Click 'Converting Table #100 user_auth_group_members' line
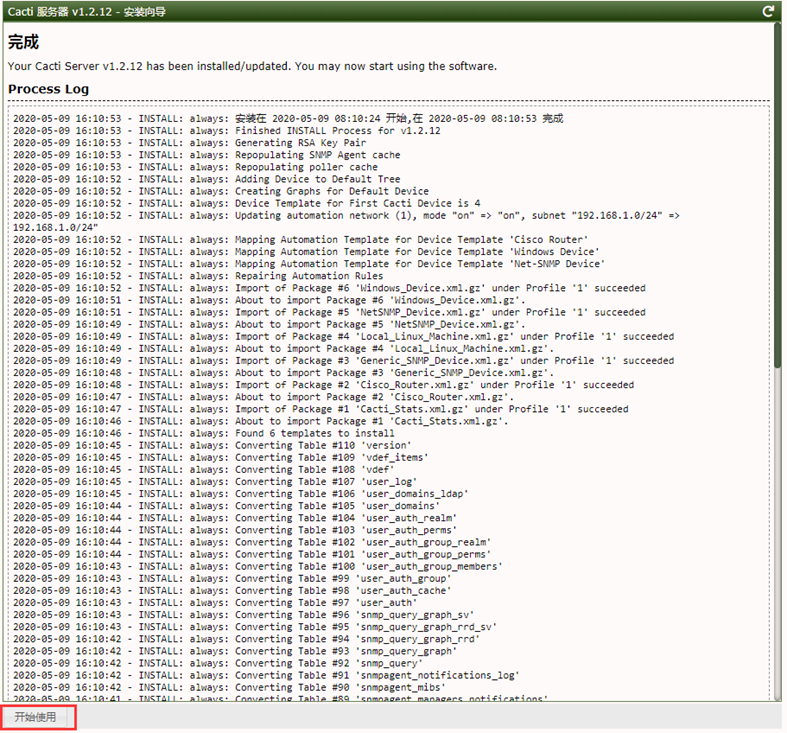 click(258, 566)
